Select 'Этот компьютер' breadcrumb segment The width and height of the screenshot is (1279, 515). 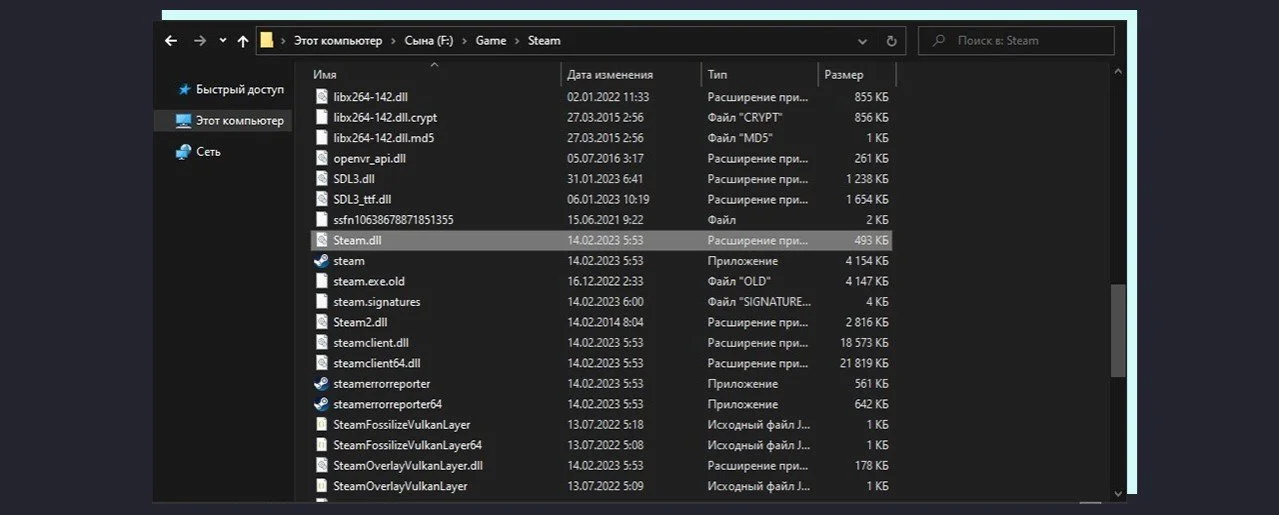(337, 41)
